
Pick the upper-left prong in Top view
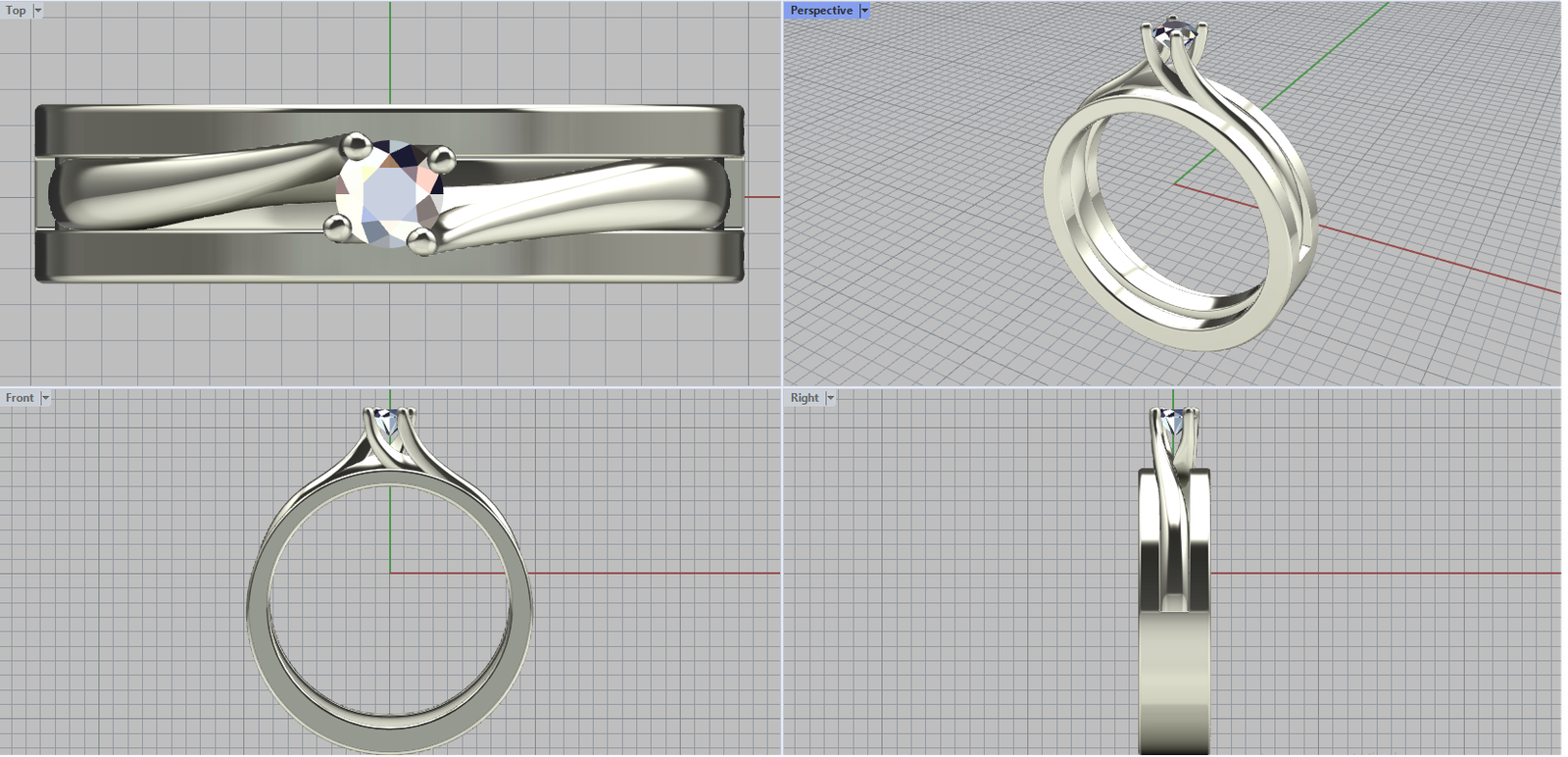click(355, 147)
